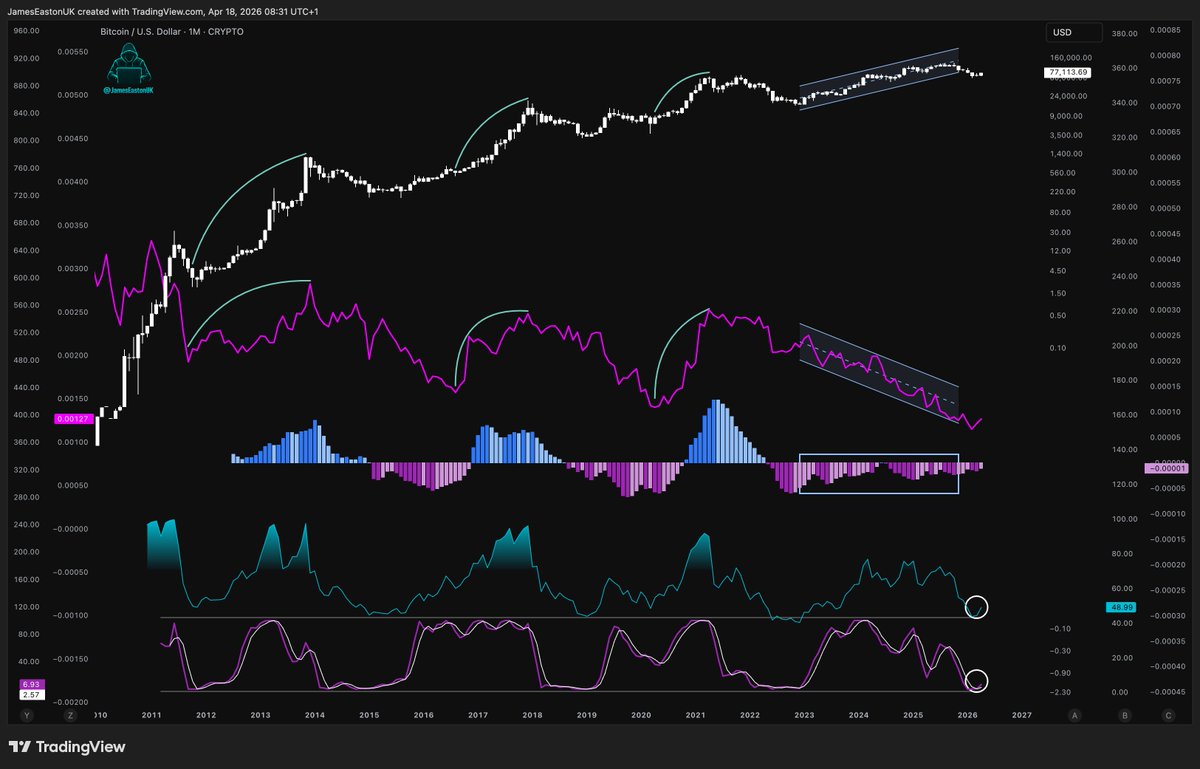This screenshot has width=1200, height=769.
Task: Click the 2014 year on the time axis
Action: tap(314, 716)
